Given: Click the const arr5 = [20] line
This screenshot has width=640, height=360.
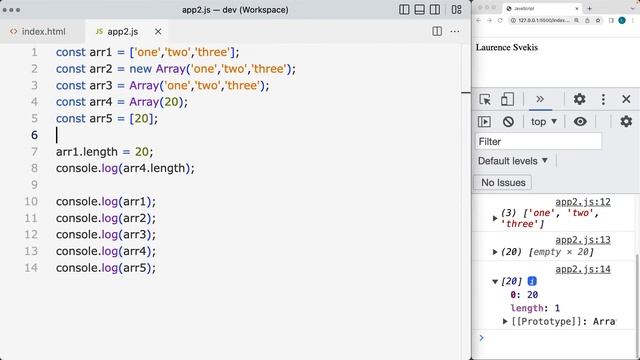Looking at the screenshot, I should pyautogui.click(x=107, y=118).
